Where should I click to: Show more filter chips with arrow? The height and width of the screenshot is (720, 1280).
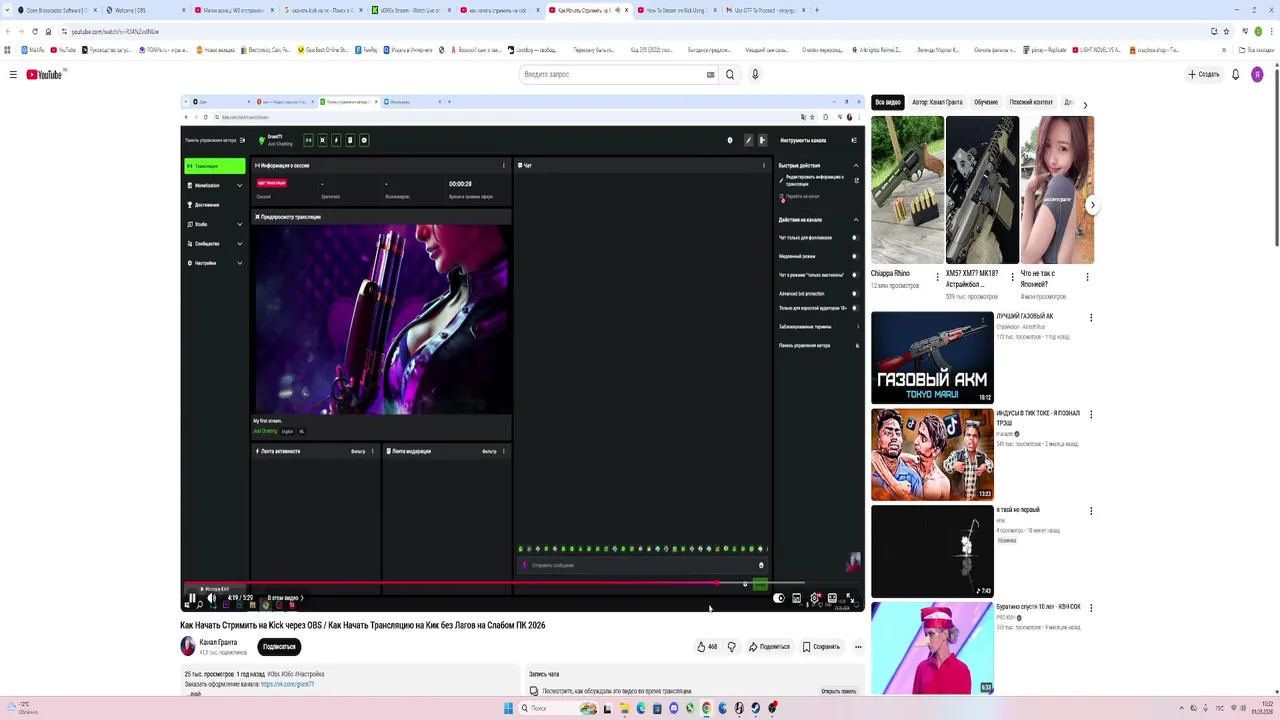coord(1085,104)
